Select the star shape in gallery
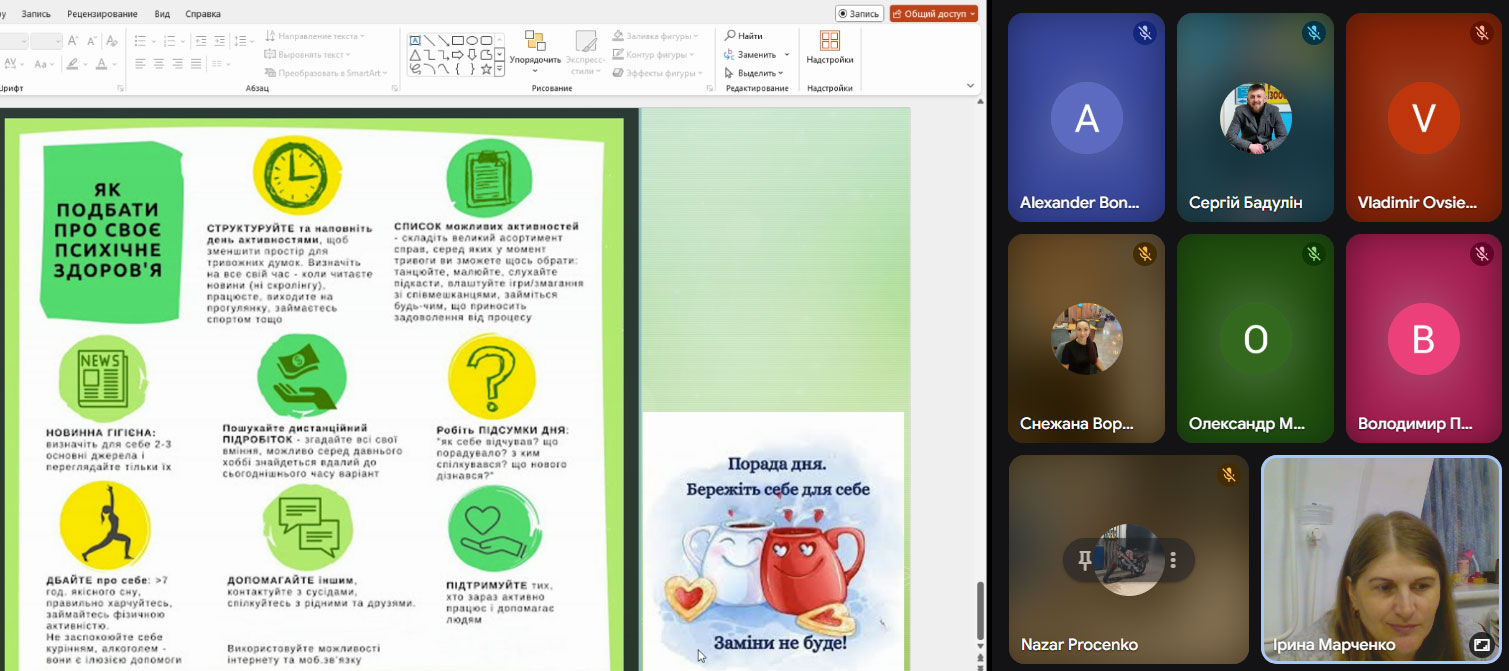Image resolution: width=1509 pixels, height=671 pixels. coord(486,69)
